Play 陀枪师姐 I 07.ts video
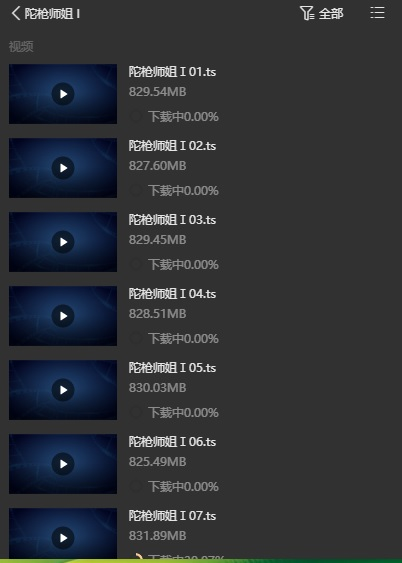Image resolution: width=402 pixels, height=563 pixels. tap(63, 538)
